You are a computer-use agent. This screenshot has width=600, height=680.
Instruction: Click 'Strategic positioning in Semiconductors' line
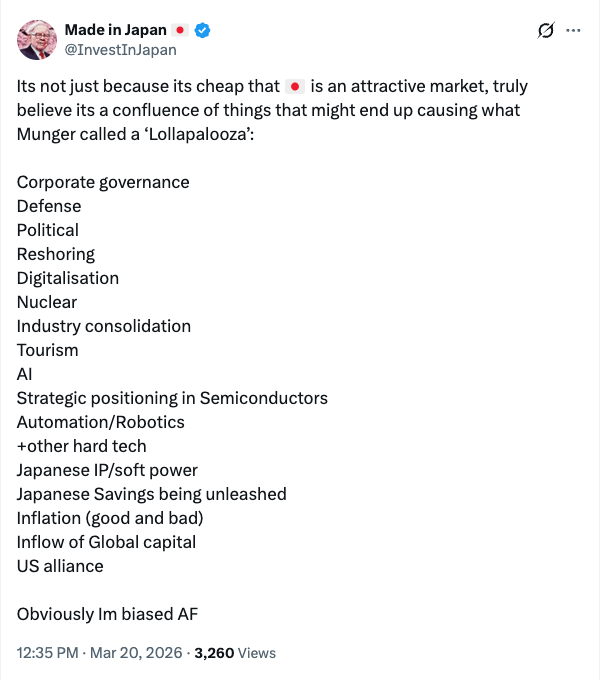[172, 398]
